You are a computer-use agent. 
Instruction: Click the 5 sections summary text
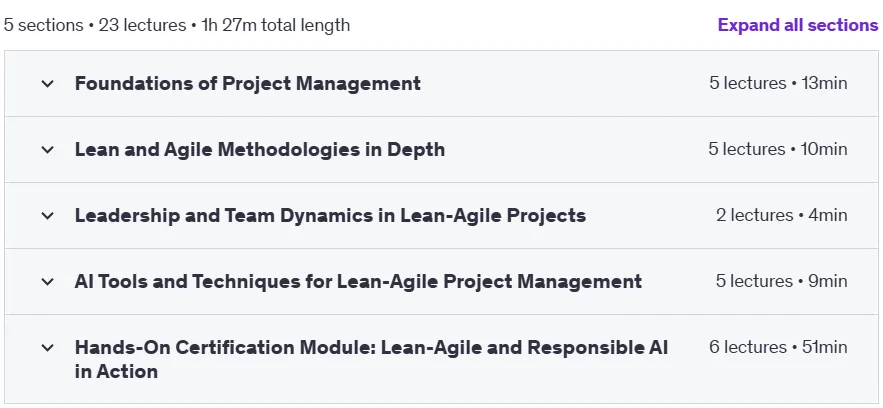coord(43,25)
